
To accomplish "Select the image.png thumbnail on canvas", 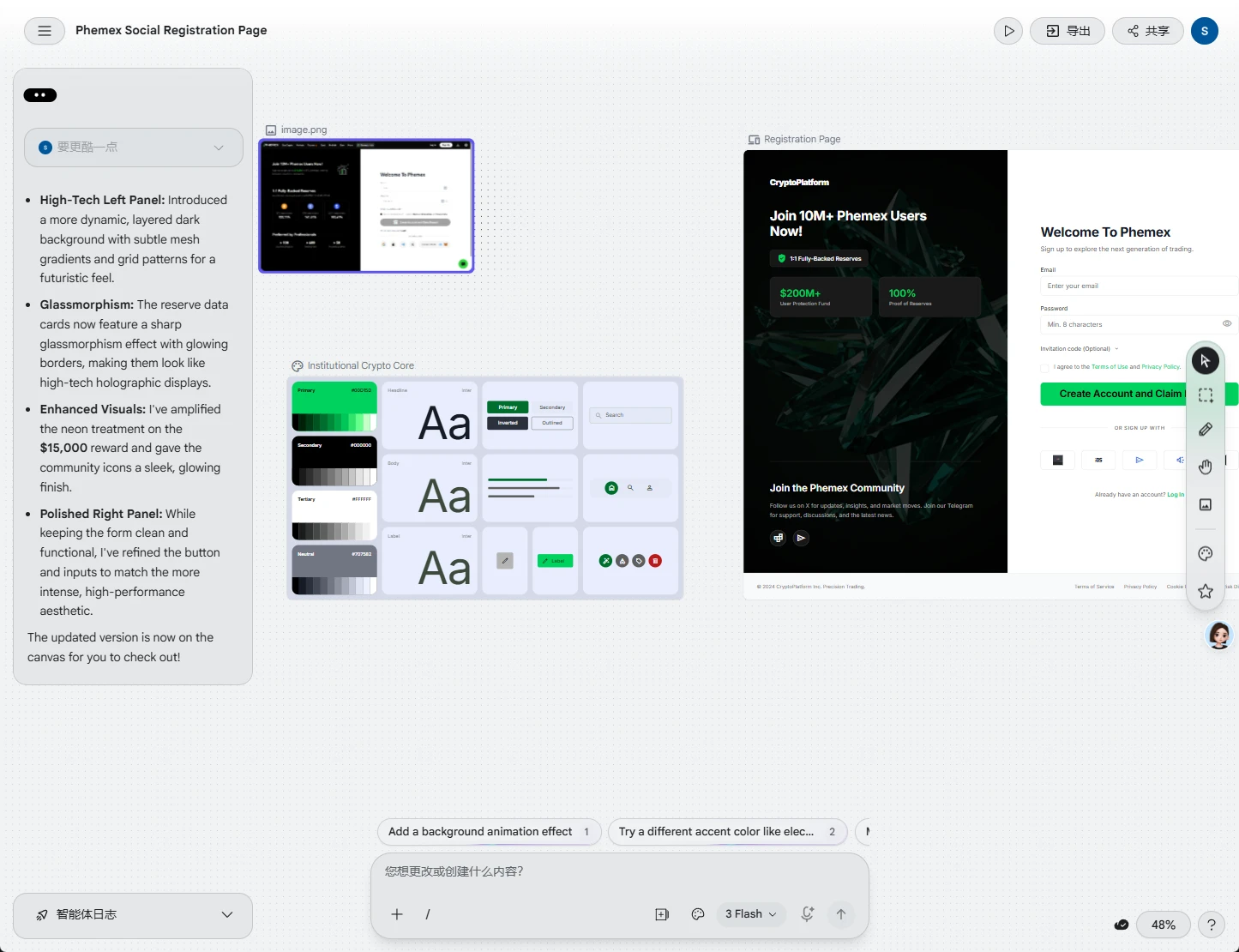I will (x=366, y=206).
